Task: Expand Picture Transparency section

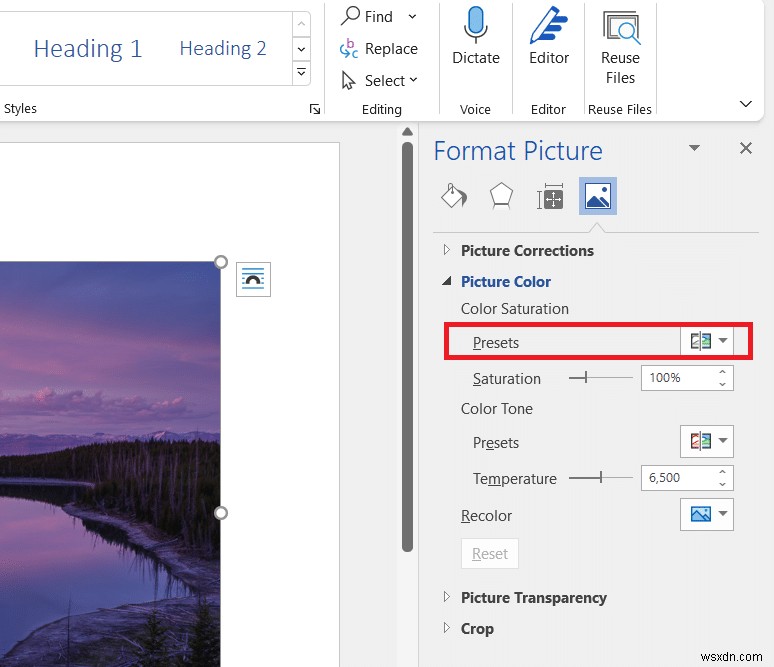Action: click(x=447, y=597)
